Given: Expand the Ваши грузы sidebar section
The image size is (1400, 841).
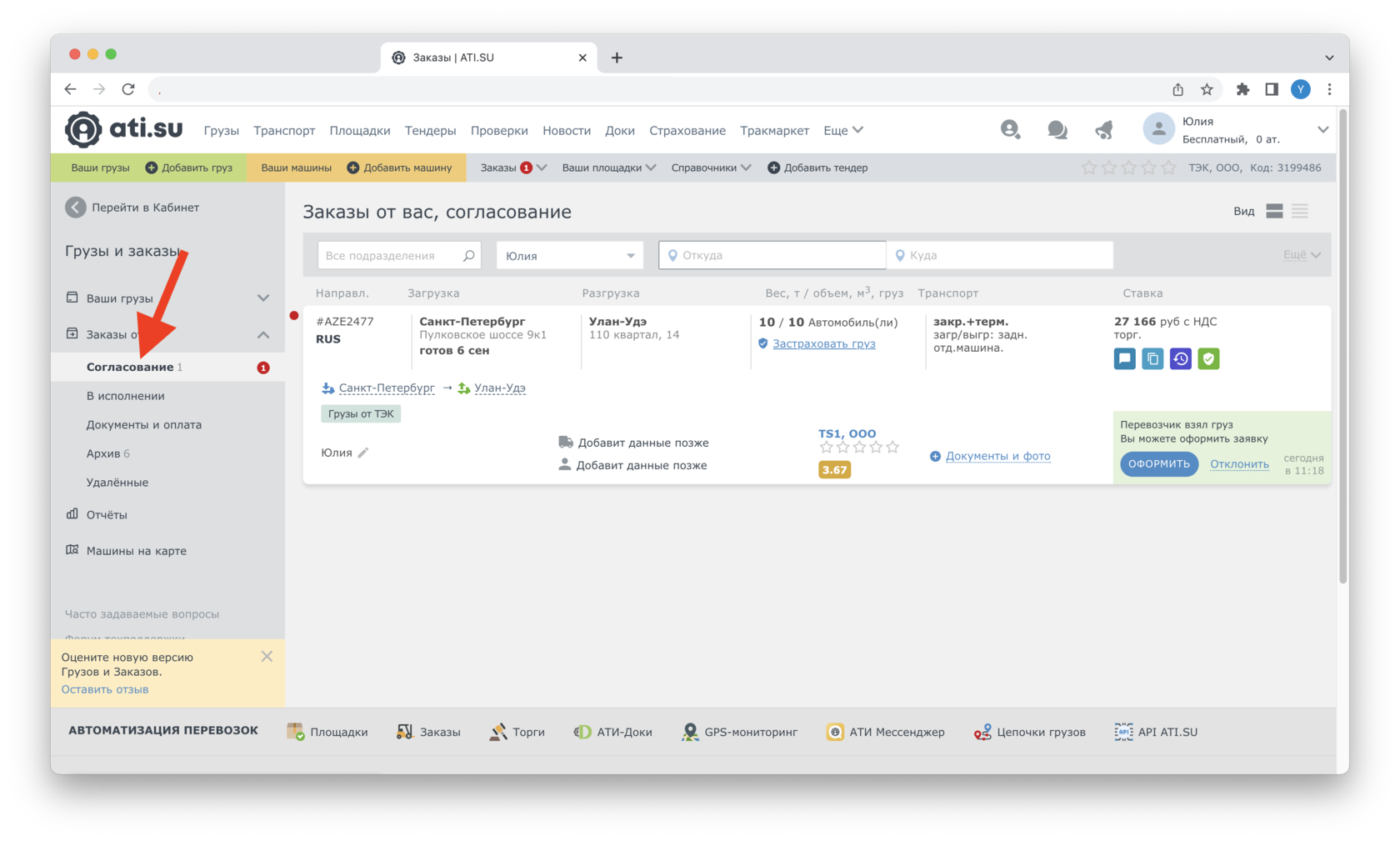Looking at the screenshot, I should coord(263,298).
